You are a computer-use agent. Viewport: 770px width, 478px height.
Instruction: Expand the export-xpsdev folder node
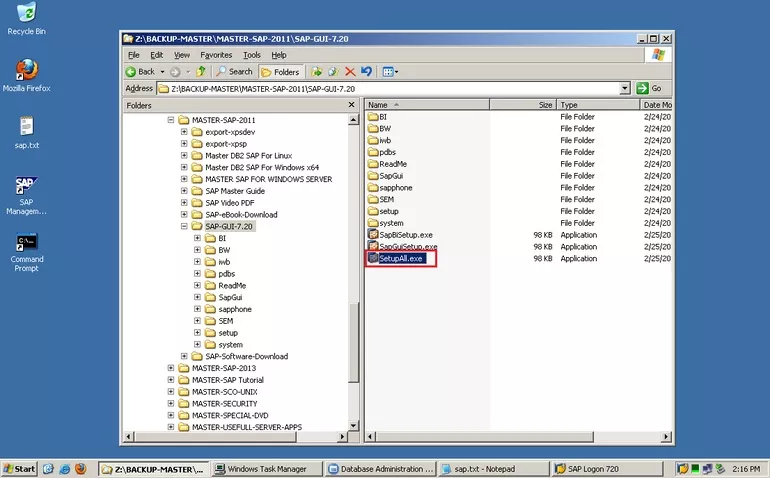click(x=184, y=132)
